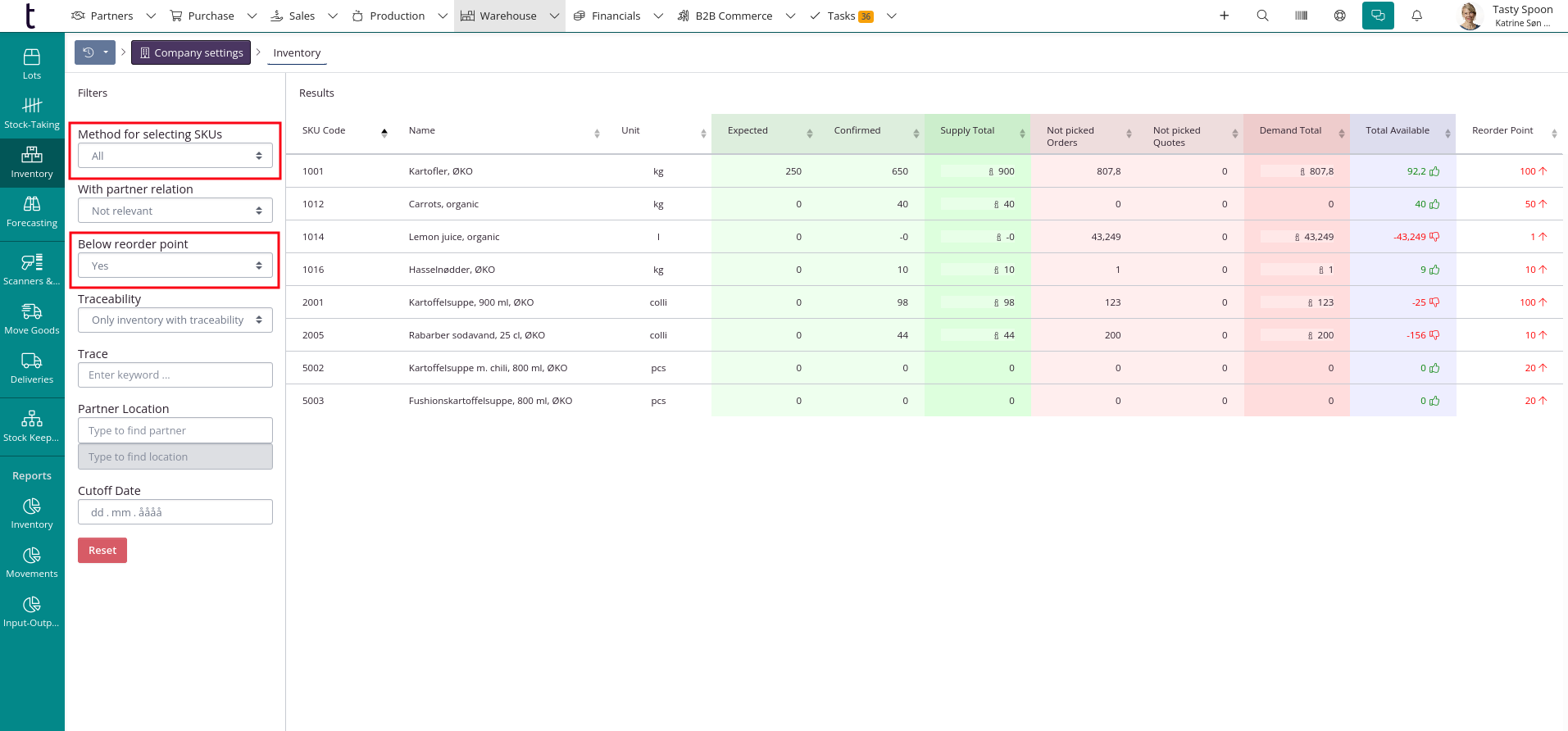The height and width of the screenshot is (731, 1568).
Task: Click the barcode scanner icon in top bar
Action: click(x=1301, y=16)
